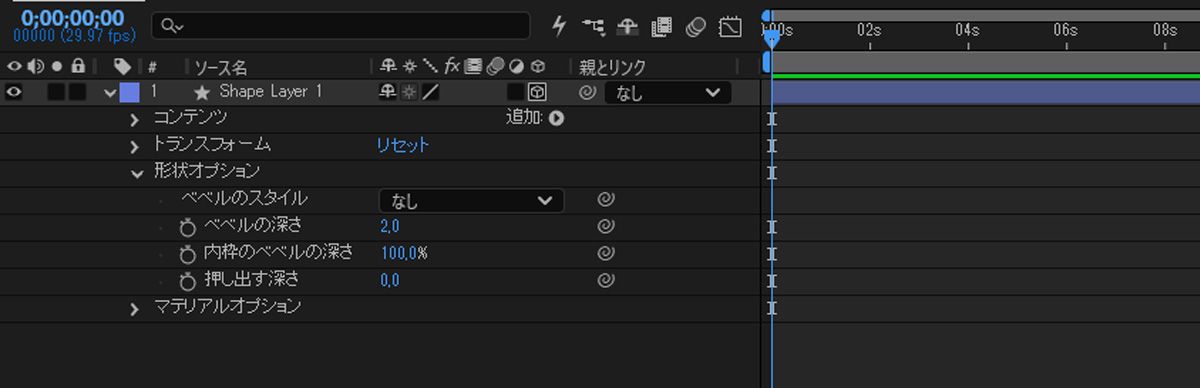Click the quality slash column header icon
This screenshot has height=388, width=1200.
430,67
